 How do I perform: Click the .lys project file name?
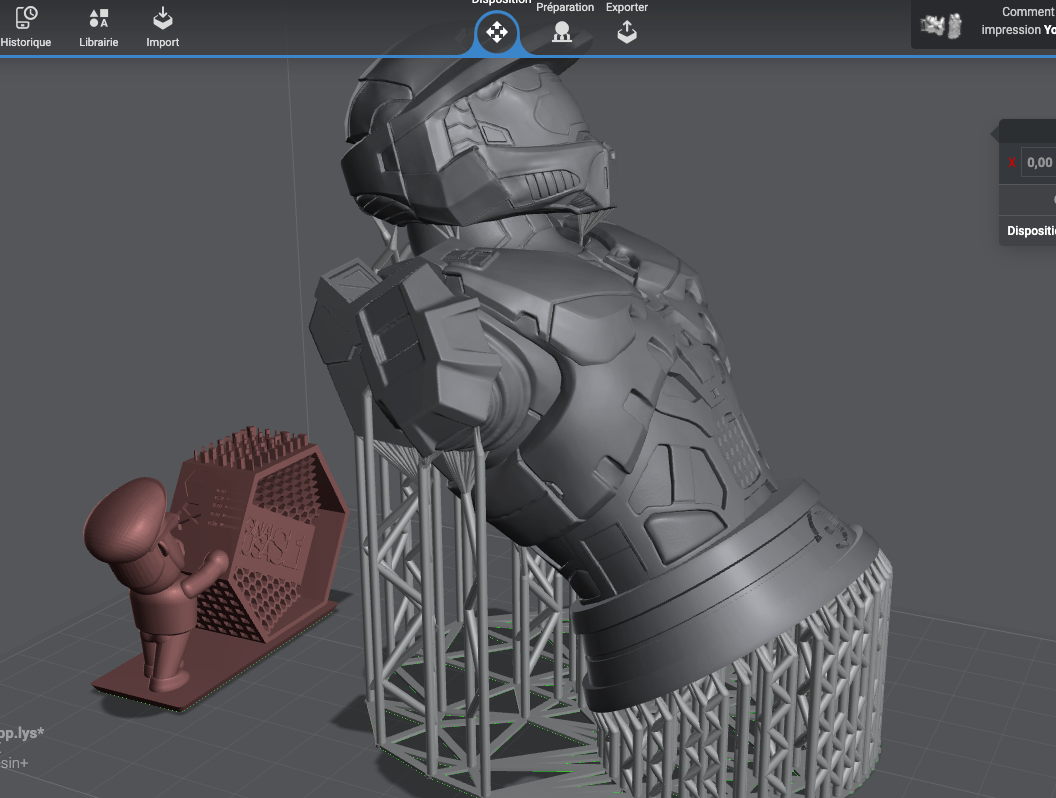coord(22,733)
